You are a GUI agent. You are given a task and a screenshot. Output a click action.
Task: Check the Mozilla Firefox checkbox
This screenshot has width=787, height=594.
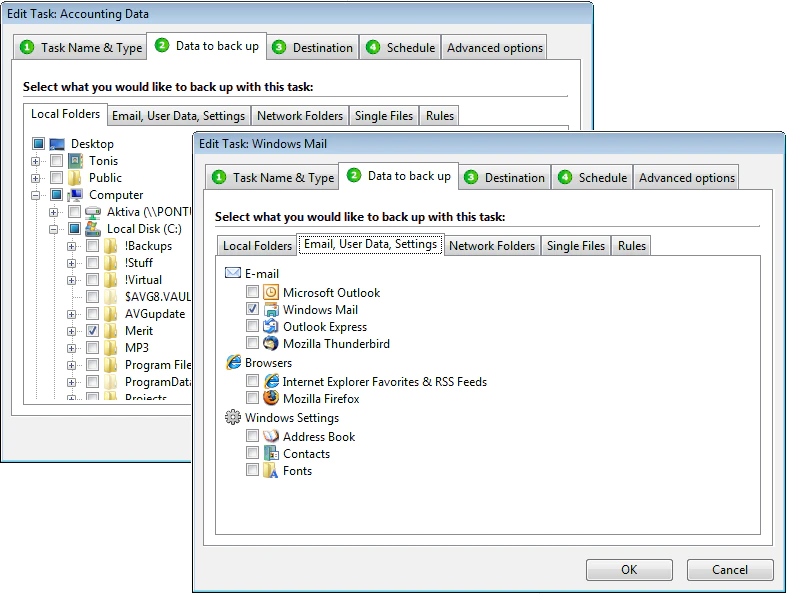click(x=252, y=398)
